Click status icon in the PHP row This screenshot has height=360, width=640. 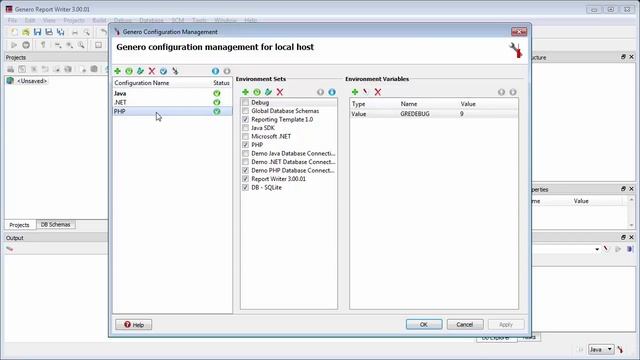click(x=217, y=111)
